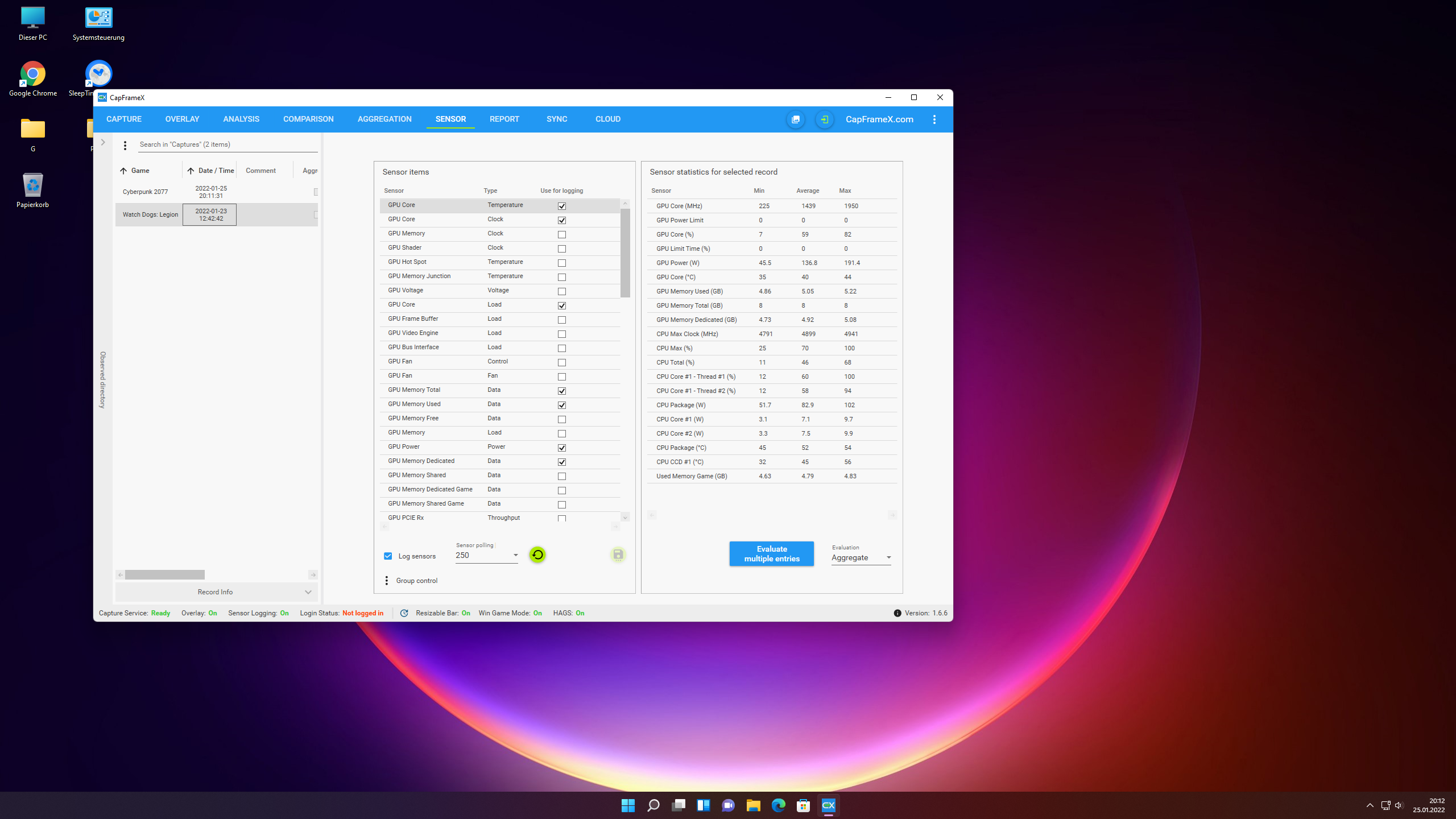Enable logging for GPU Hot Spot temperature
The width and height of the screenshot is (1456, 819).
tap(561, 263)
